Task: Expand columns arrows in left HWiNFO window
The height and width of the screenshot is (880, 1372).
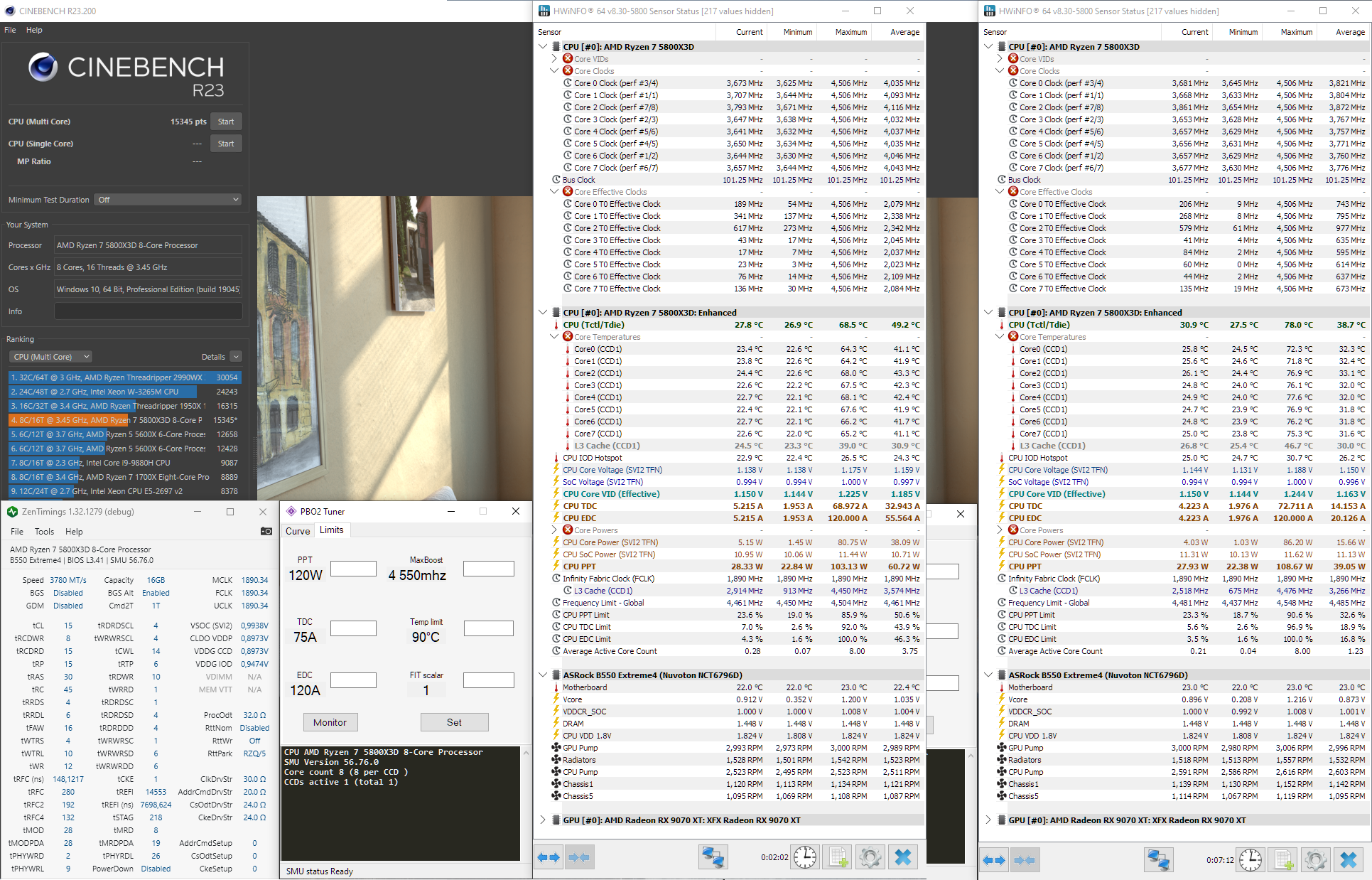Action: click(x=549, y=858)
